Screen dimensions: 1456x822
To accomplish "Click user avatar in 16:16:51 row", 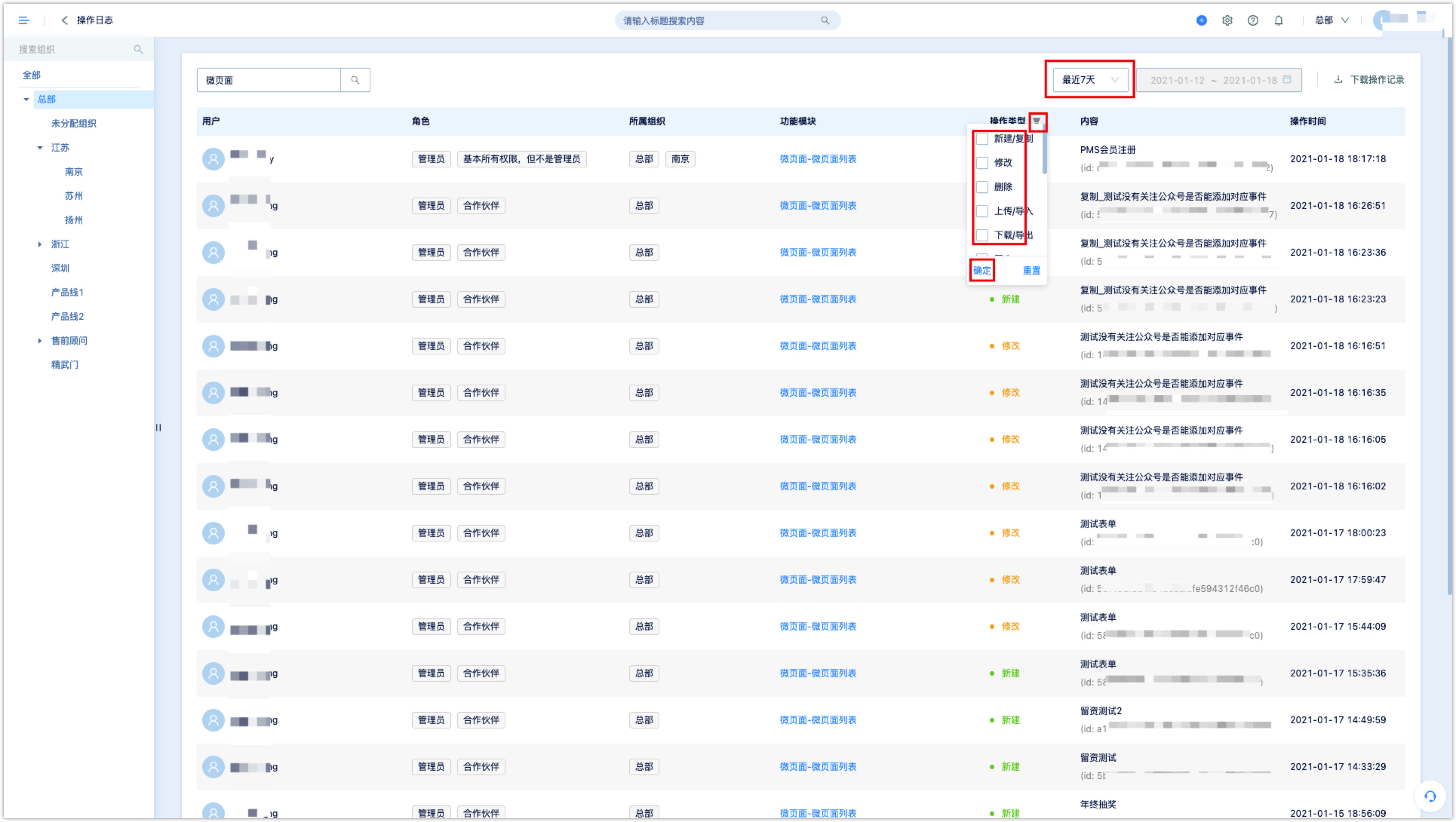I will [x=213, y=346].
